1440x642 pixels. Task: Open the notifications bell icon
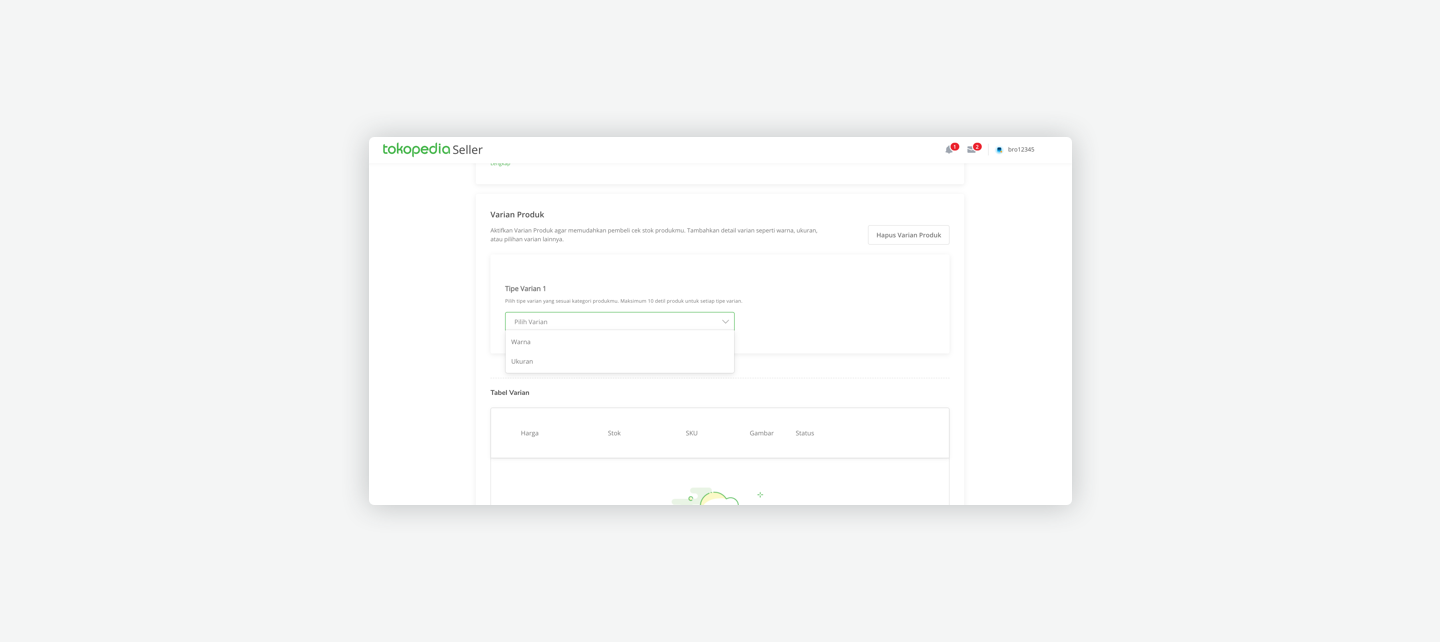949,150
